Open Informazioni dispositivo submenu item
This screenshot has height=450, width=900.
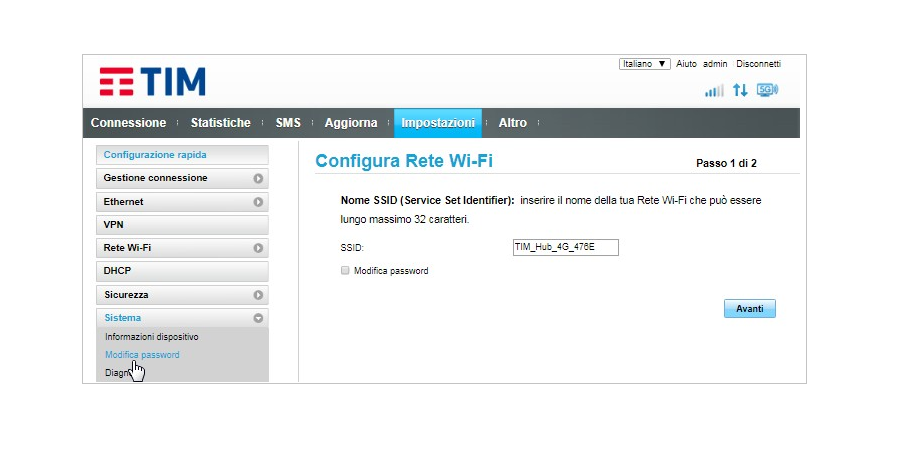coord(152,337)
